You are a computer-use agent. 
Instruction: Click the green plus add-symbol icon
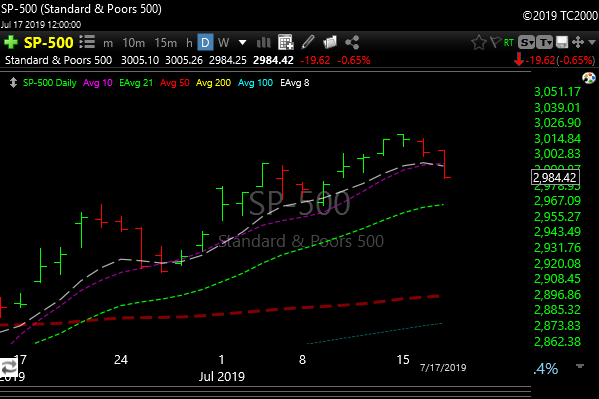[11, 42]
